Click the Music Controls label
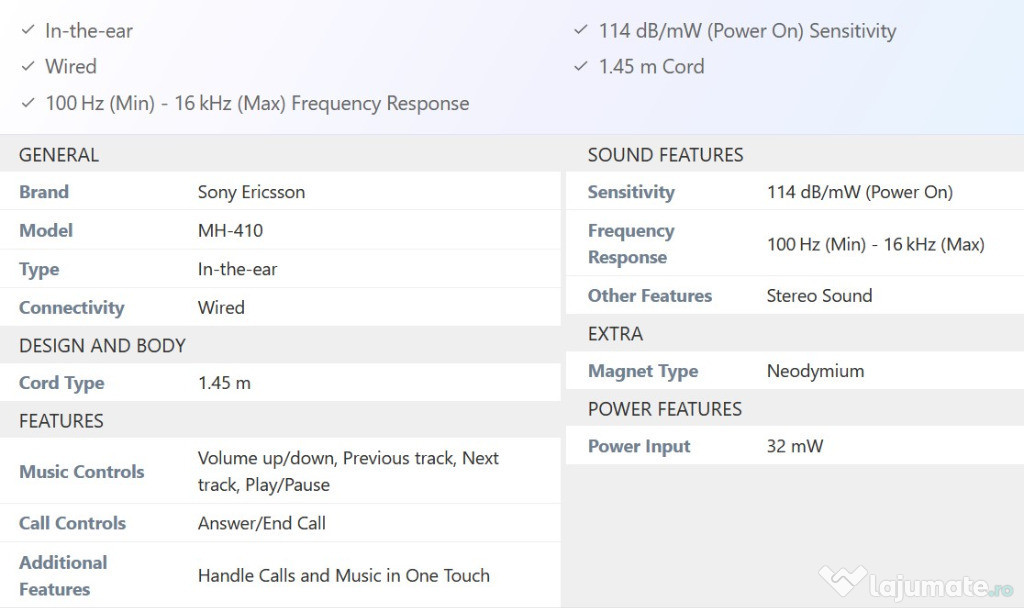Image resolution: width=1024 pixels, height=608 pixels. (x=82, y=472)
